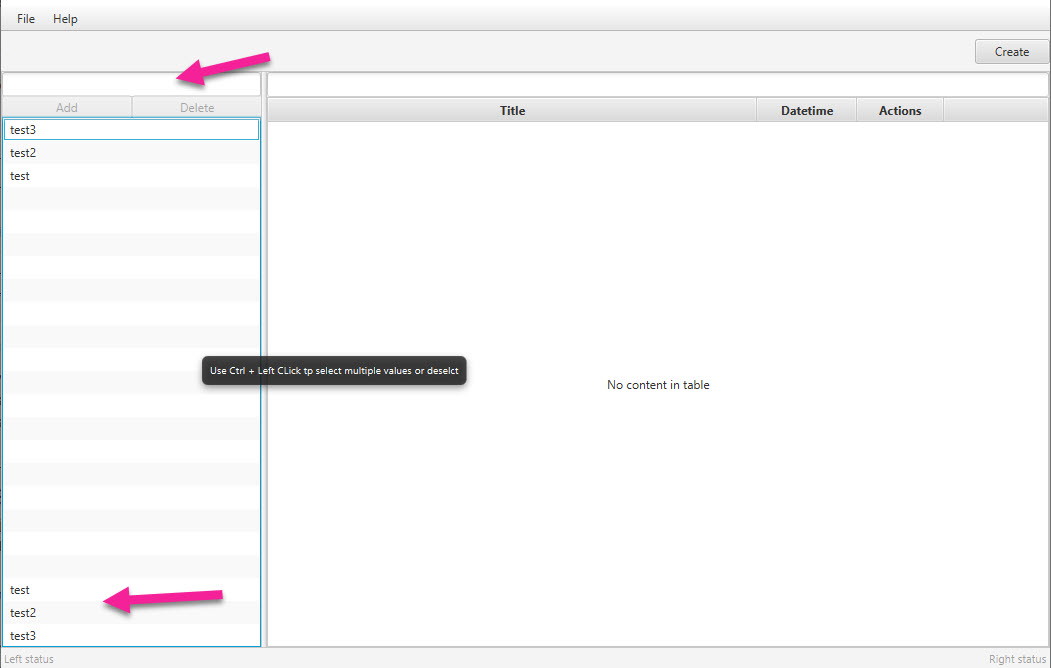Screen dimensions: 1051x668
Task: Dismiss the multi-select tooltip
Action: tap(333, 370)
